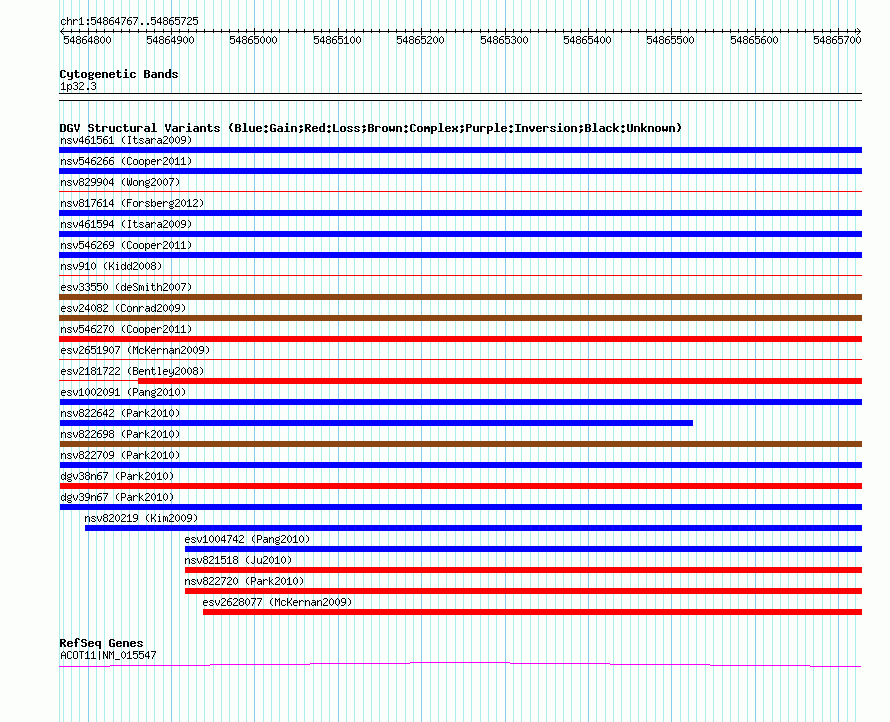Select the brown complex bar for esv33550
Viewport: 890px width, 722px height.
coord(460,297)
